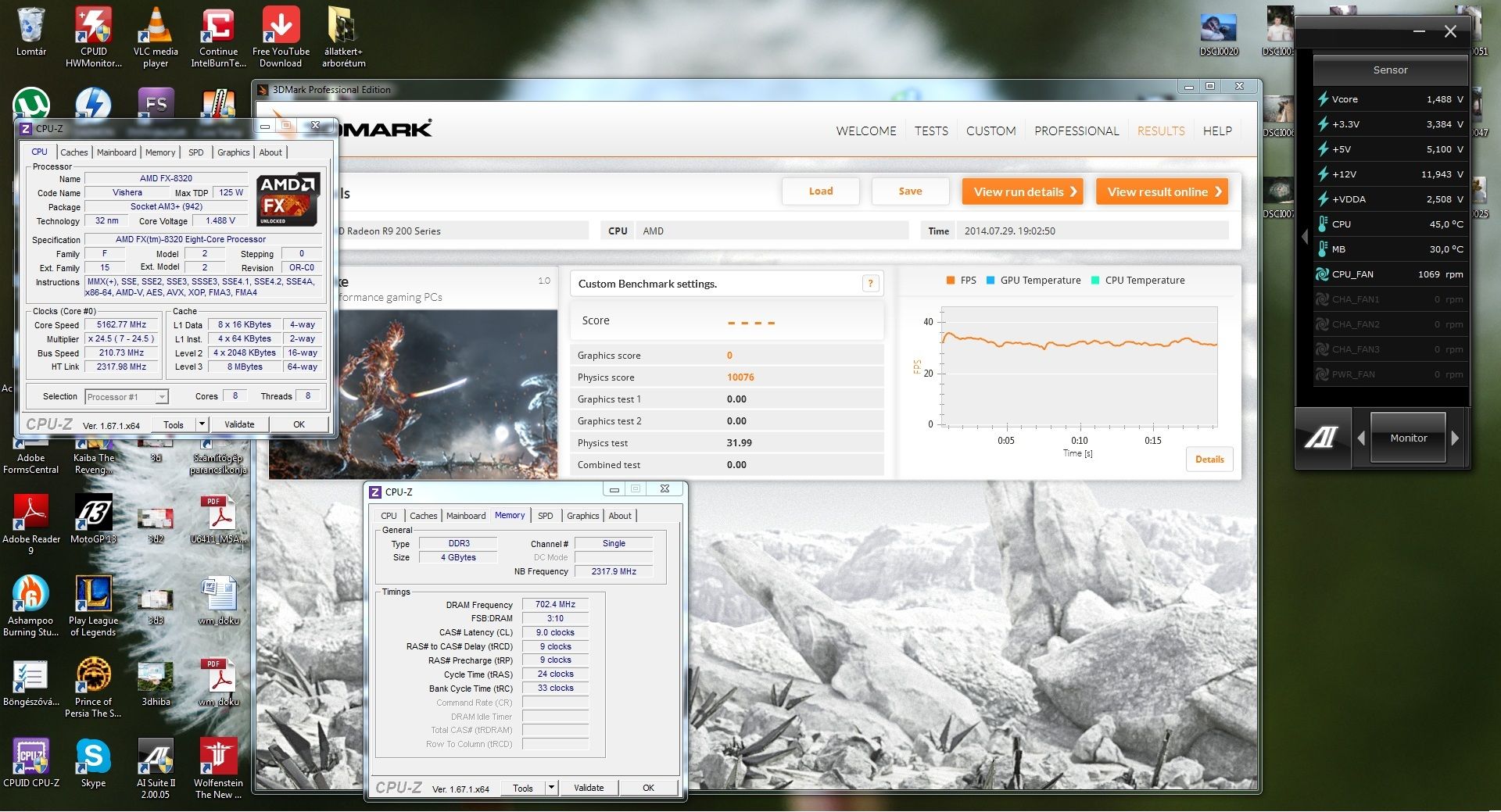Screen dimensions: 1501x812
Task: Click the Physics score value 10076
Action: (740, 377)
